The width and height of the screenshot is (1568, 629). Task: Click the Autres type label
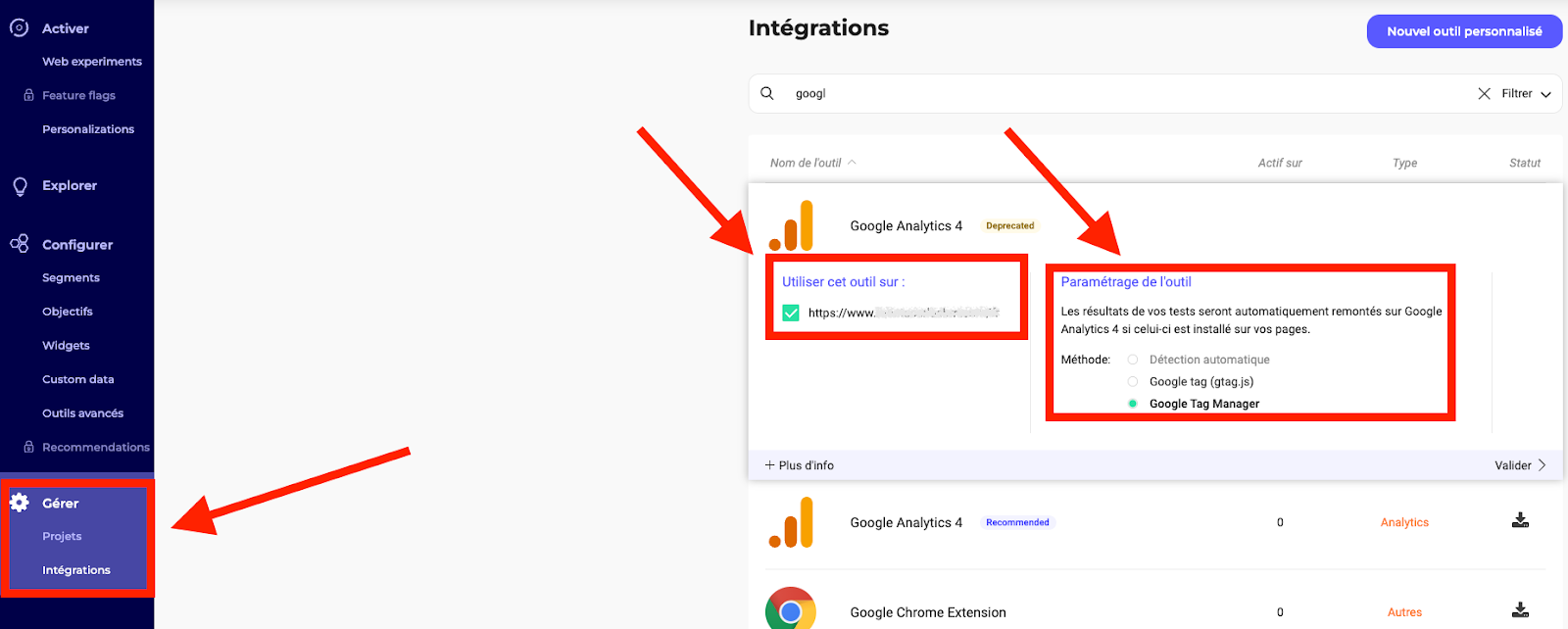pos(1404,612)
